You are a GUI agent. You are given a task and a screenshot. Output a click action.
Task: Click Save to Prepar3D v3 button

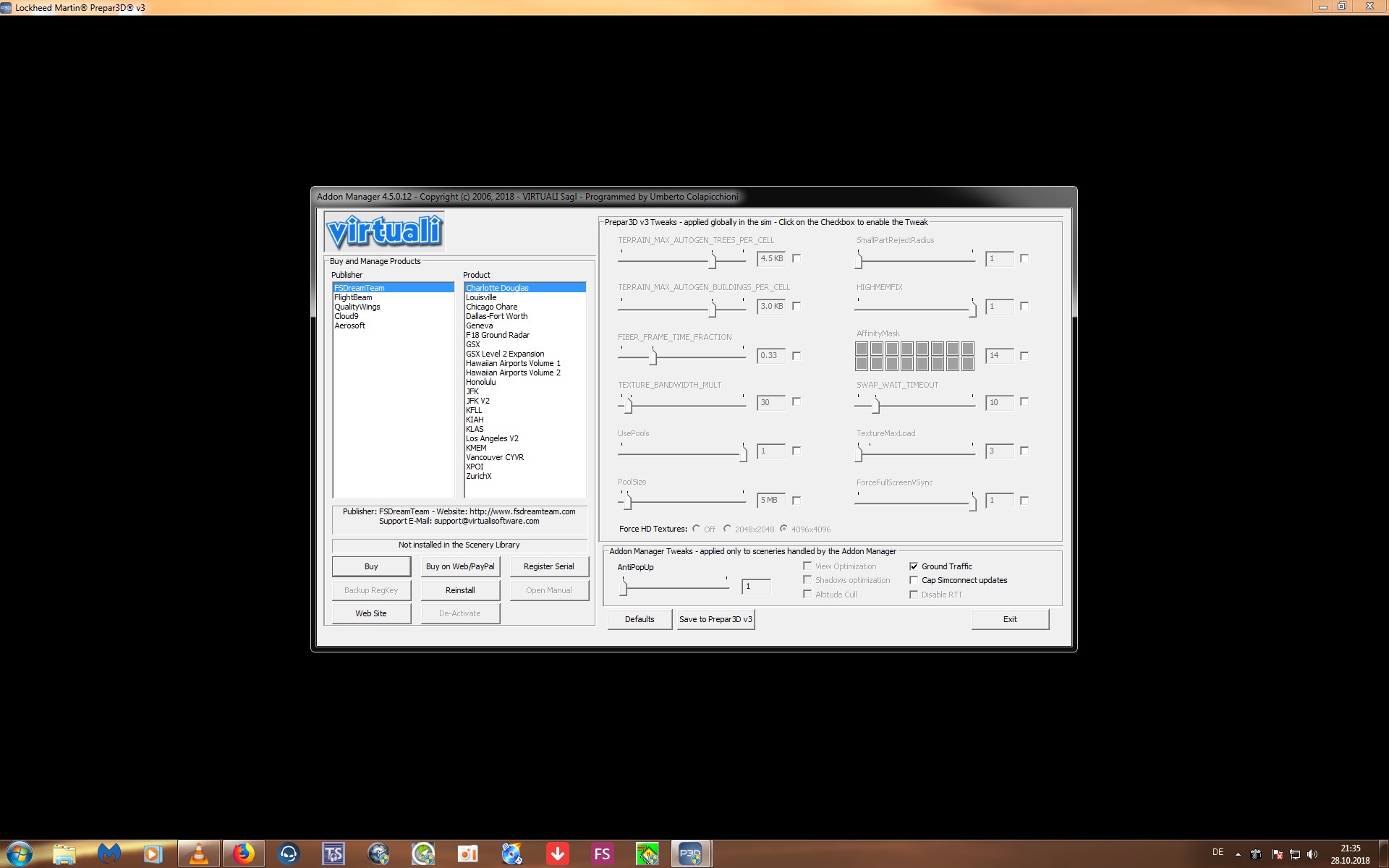click(x=715, y=619)
